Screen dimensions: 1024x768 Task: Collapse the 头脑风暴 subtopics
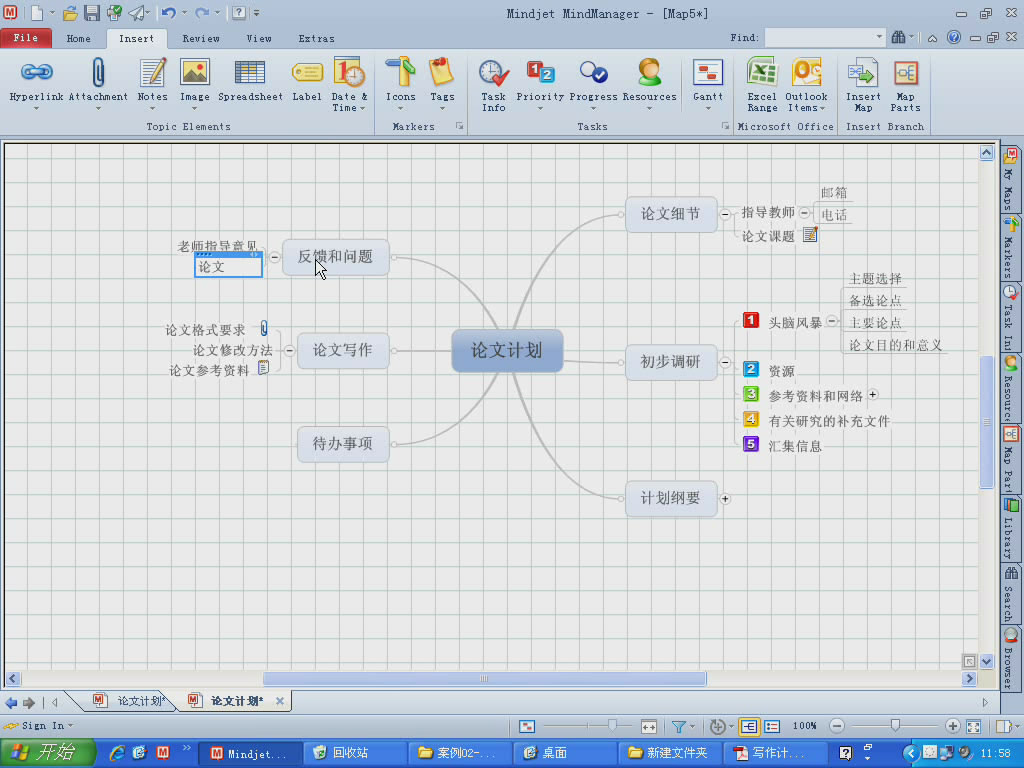tap(831, 321)
